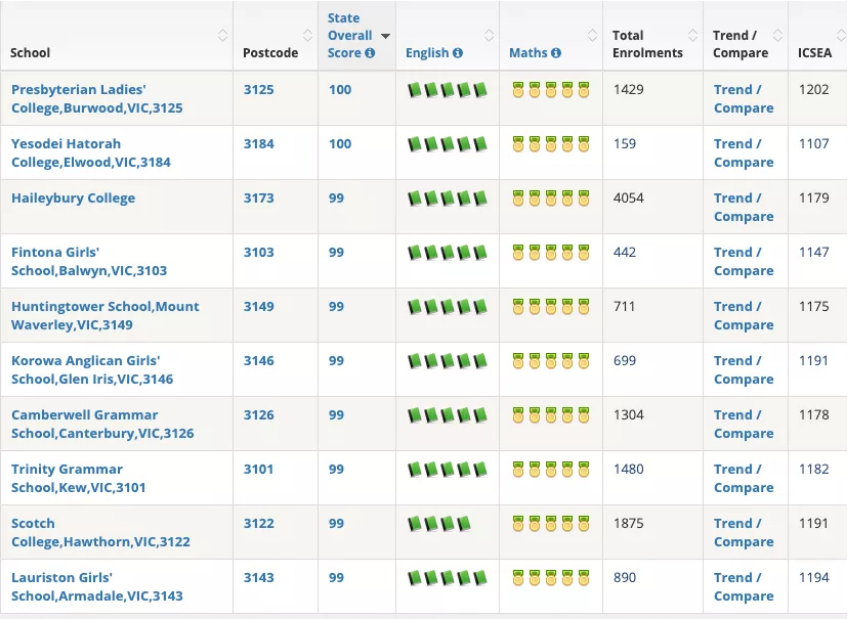Open postcode 3125 link

258,90
